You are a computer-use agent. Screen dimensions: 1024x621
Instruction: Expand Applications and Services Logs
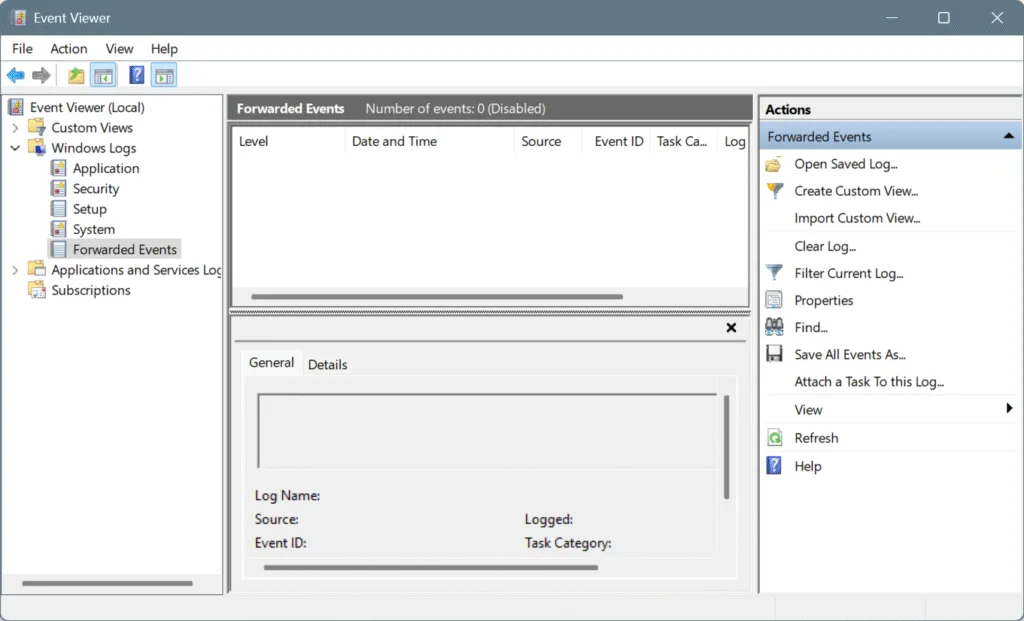[14, 269]
